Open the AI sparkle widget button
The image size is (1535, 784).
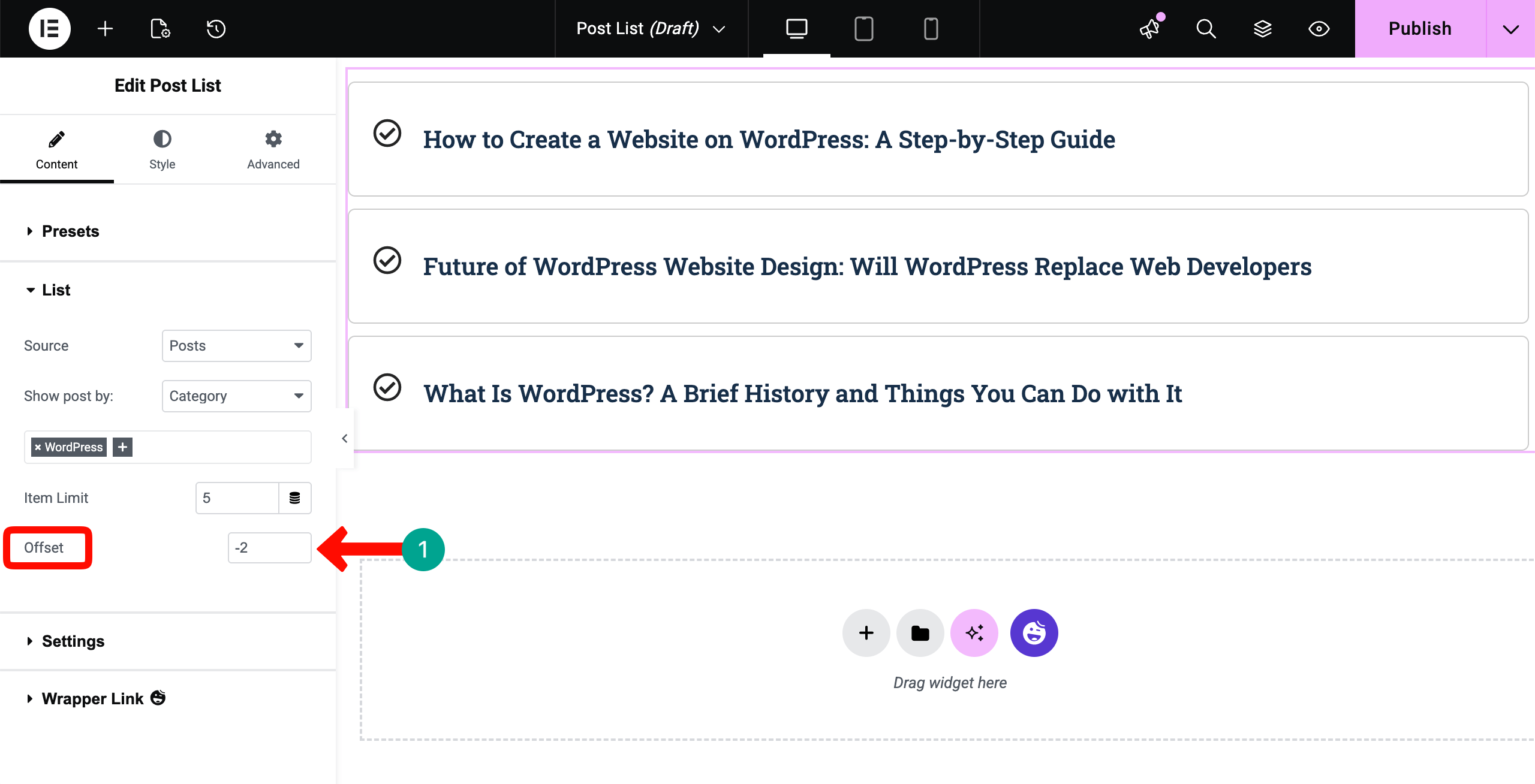974,633
